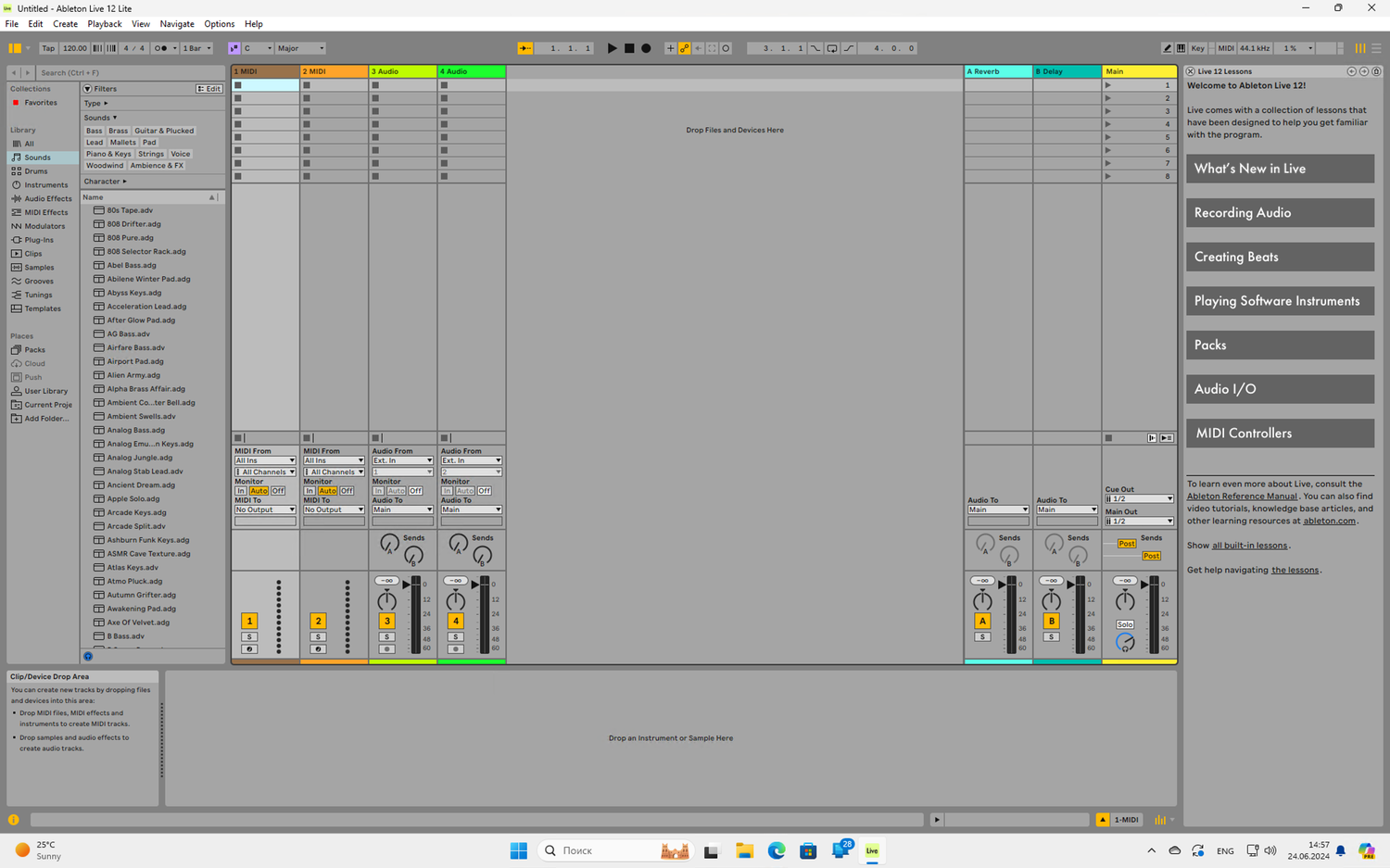The height and width of the screenshot is (868, 1390).
Task: Go to next lesson page arrow
Action: tap(1364, 71)
